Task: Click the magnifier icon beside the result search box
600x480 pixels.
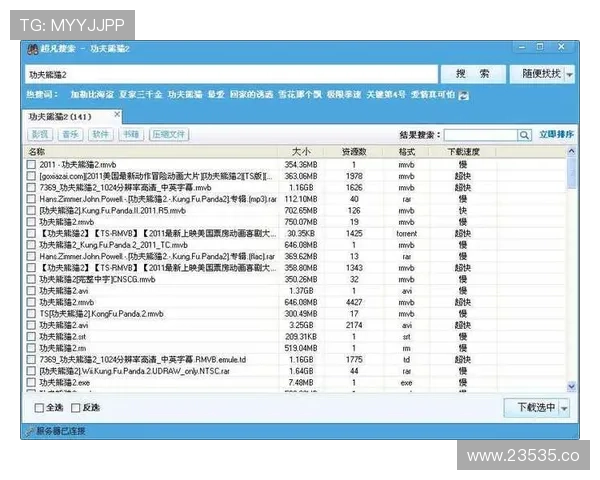Action: [524, 135]
